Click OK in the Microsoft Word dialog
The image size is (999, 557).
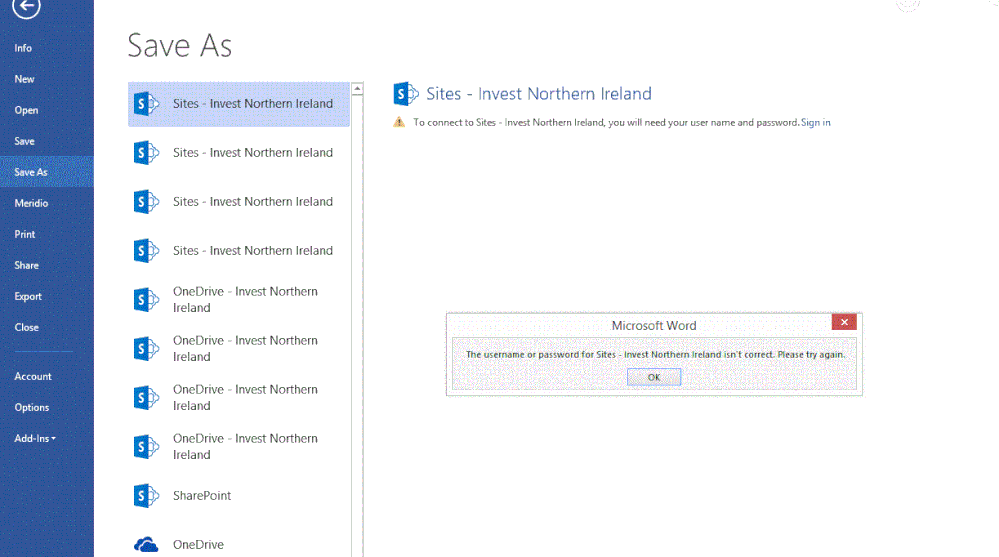(654, 377)
